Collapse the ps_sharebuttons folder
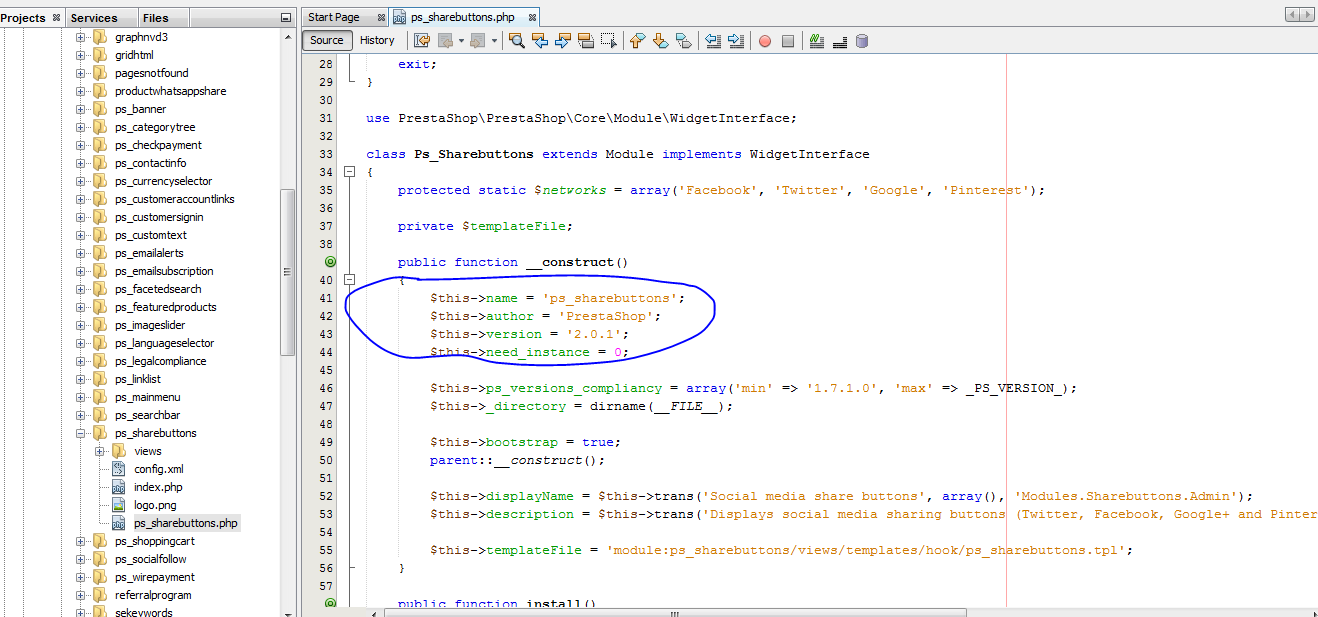Image resolution: width=1318 pixels, height=617 pixels. pos(81,433)
